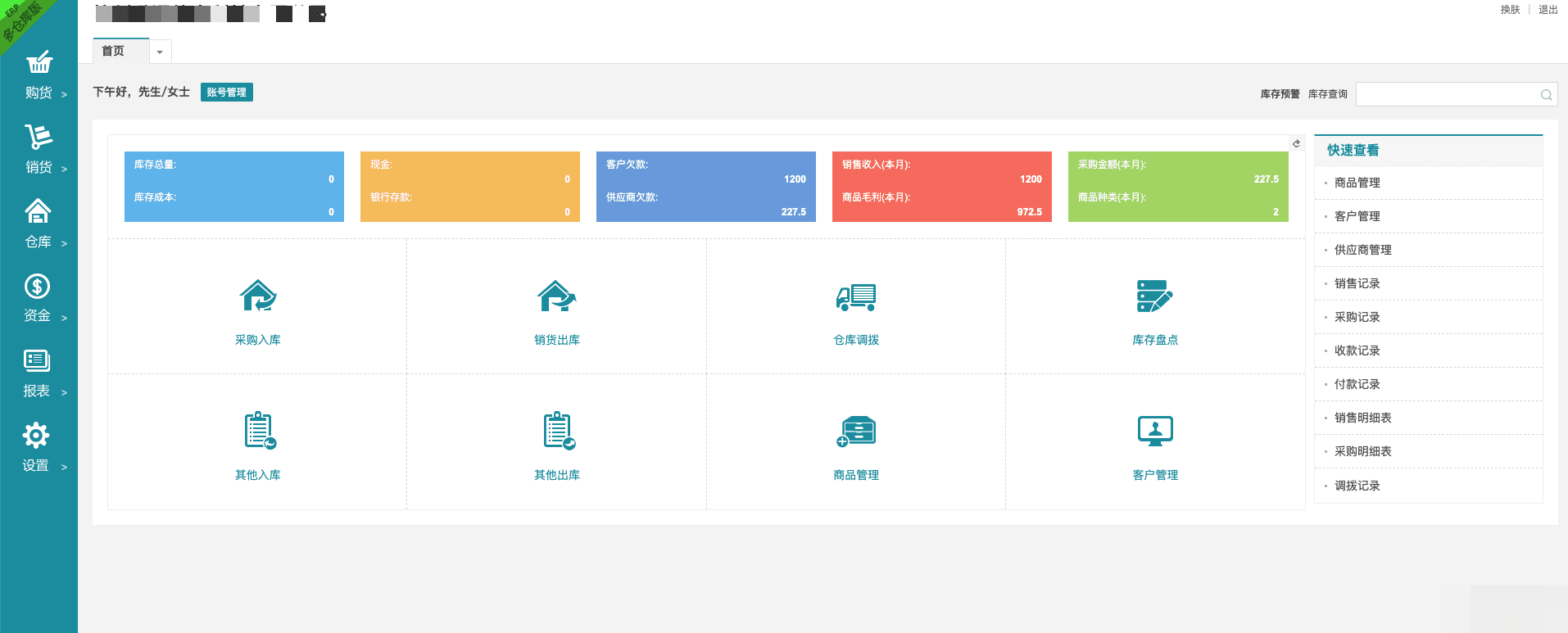Open the 销货 sales cart icon
Screen dimensions: 1568x633
[39, 137]
